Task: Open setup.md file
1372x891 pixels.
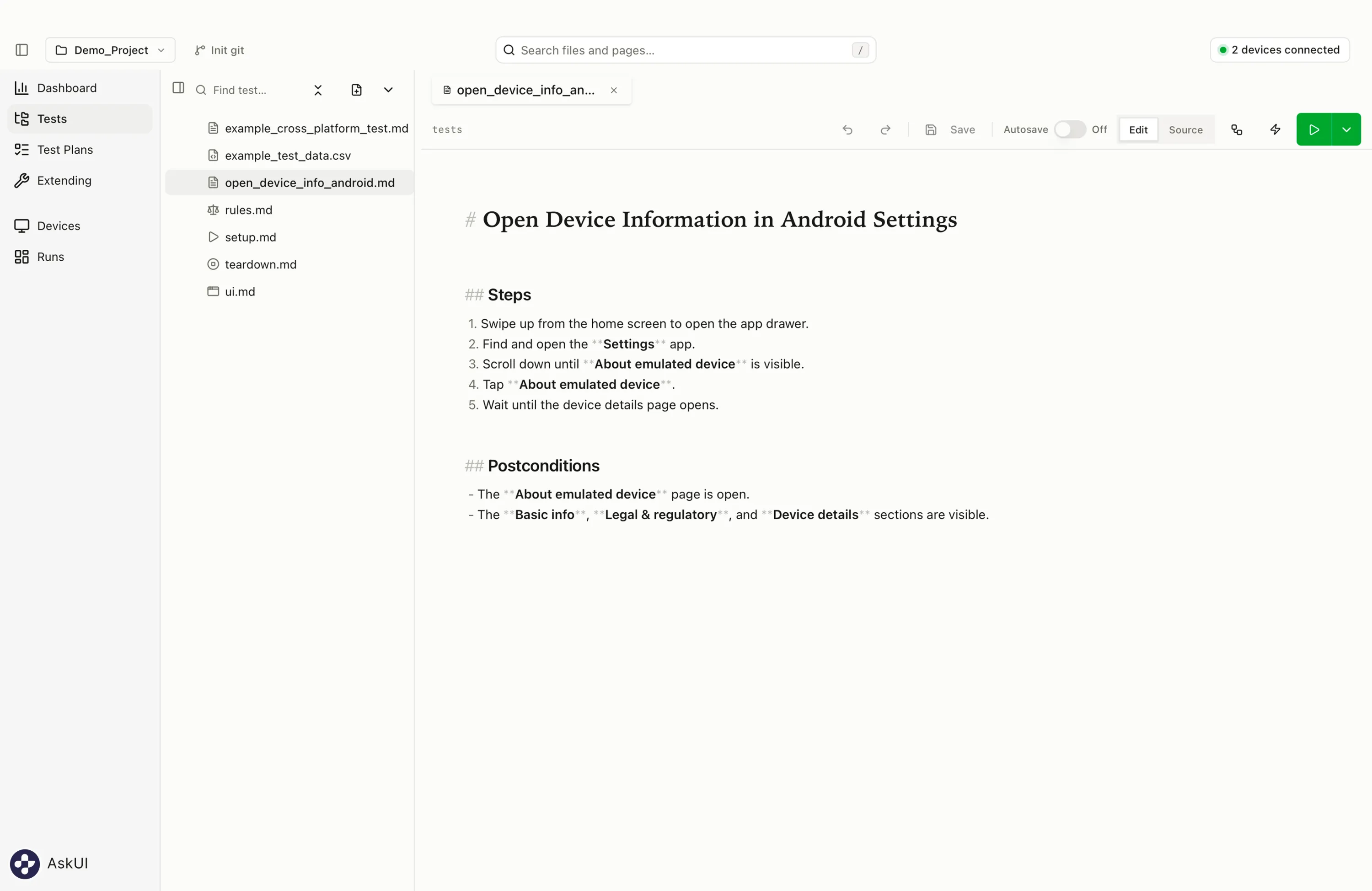Action: click(x=289, y=237)
